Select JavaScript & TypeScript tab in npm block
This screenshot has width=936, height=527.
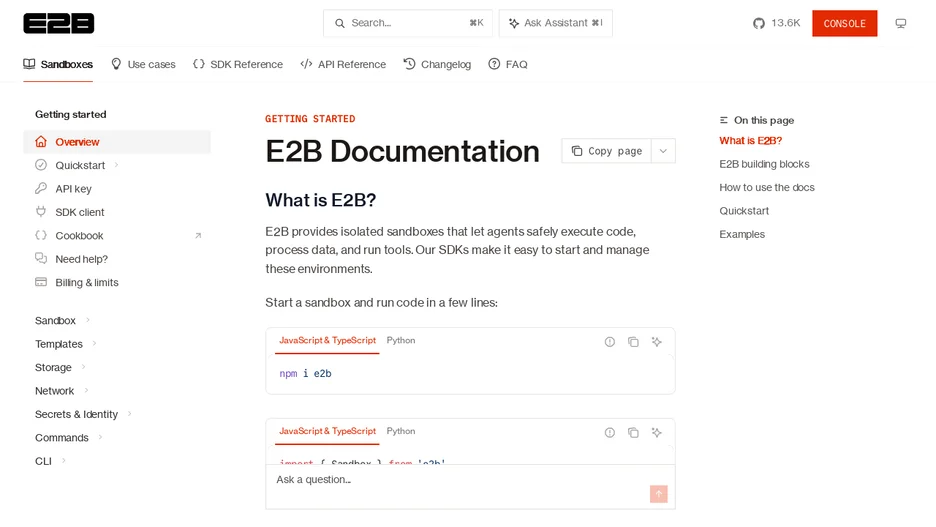click(x=327, y=340)
